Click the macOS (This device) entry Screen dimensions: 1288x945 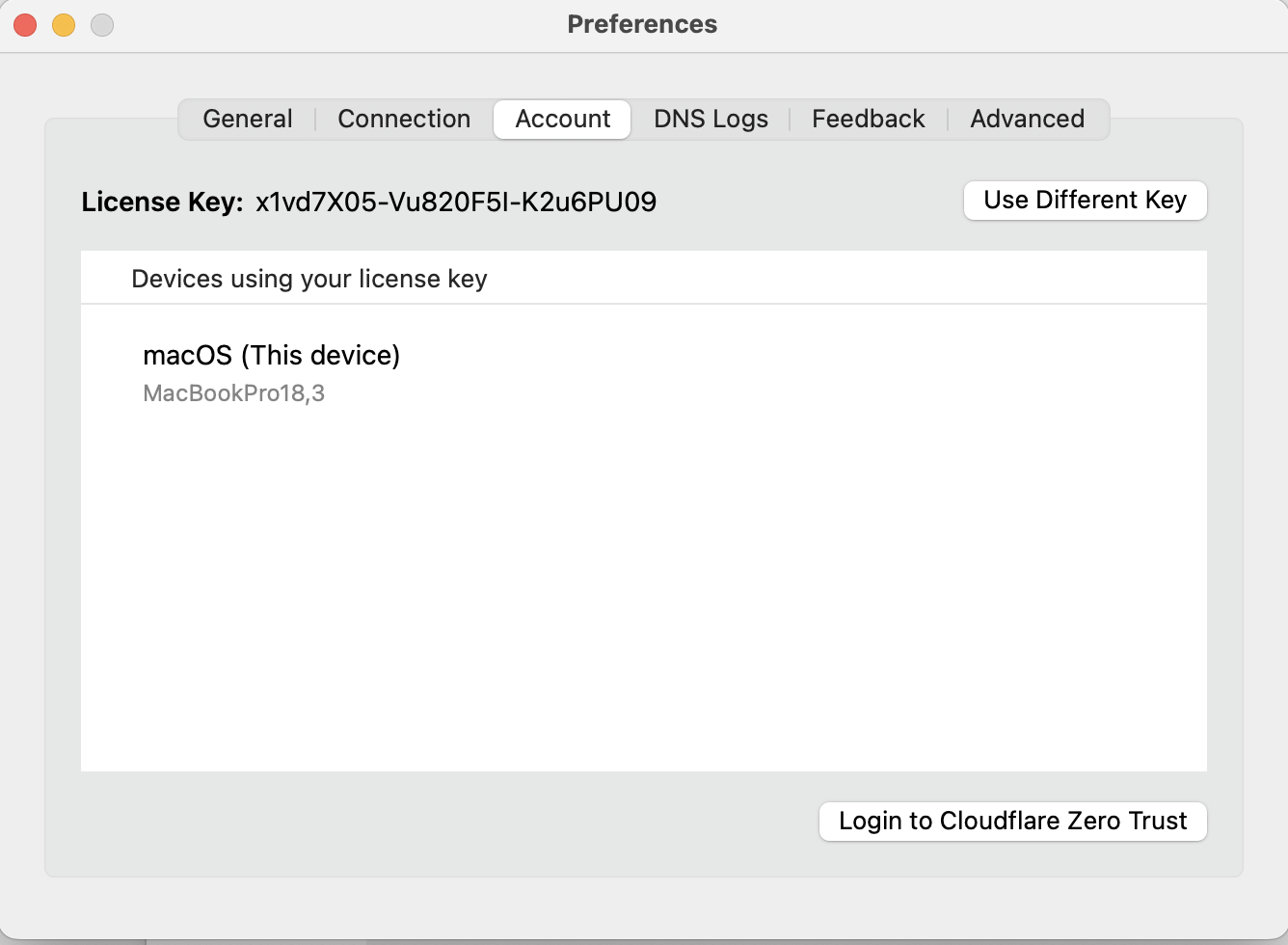click(x=272, y=355)
